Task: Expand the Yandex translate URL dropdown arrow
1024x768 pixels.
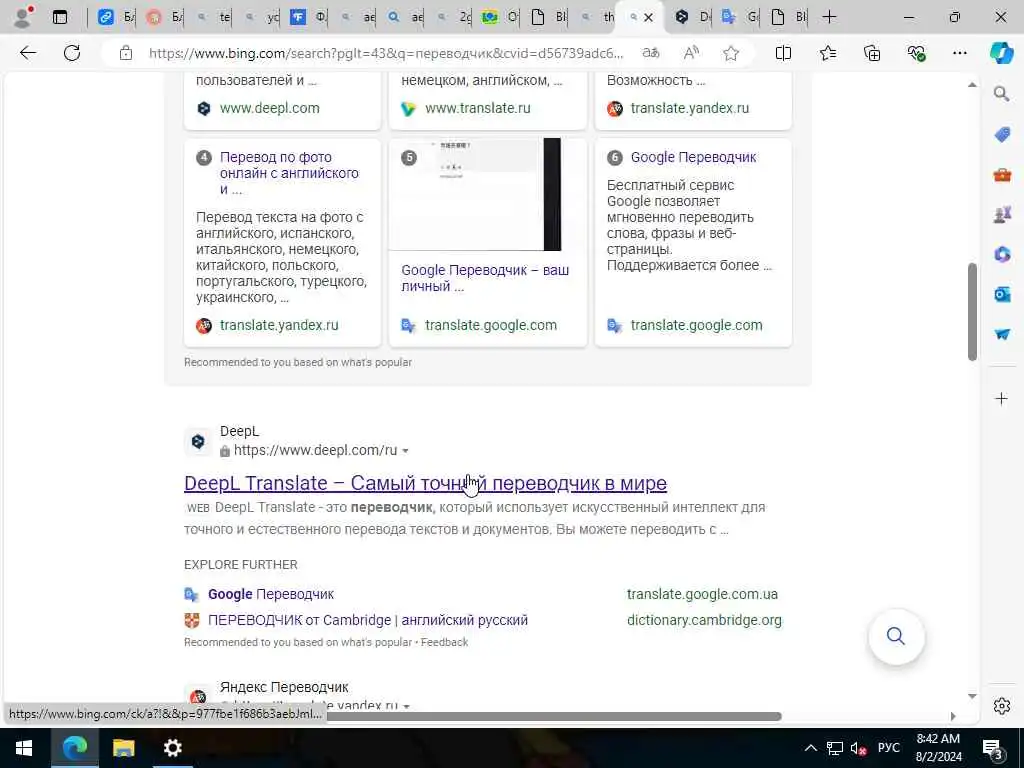Action: click(x=406, y=707)
